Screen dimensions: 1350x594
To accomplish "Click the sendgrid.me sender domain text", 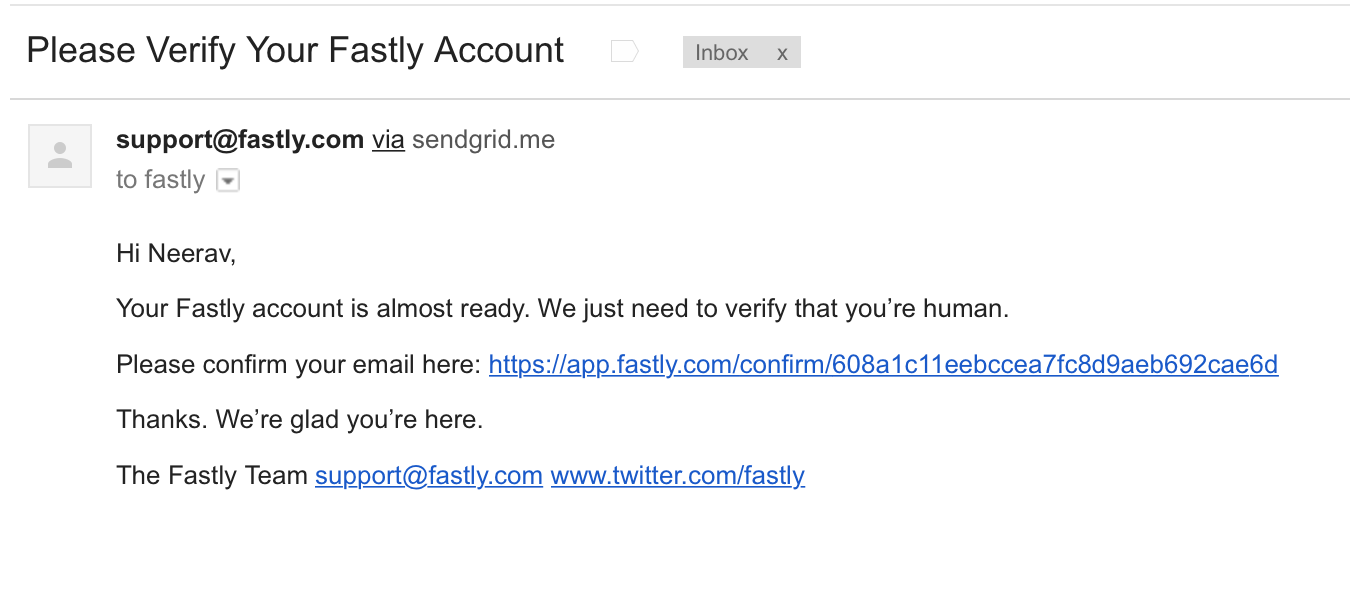I will tap(483, 141).
